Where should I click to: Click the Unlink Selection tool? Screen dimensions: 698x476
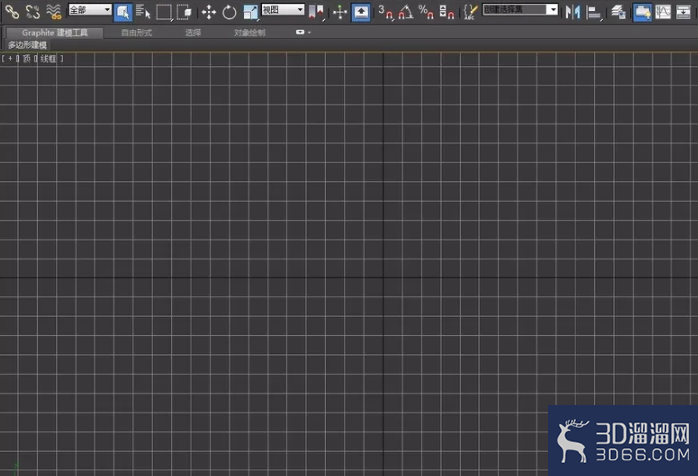(32, 12)
